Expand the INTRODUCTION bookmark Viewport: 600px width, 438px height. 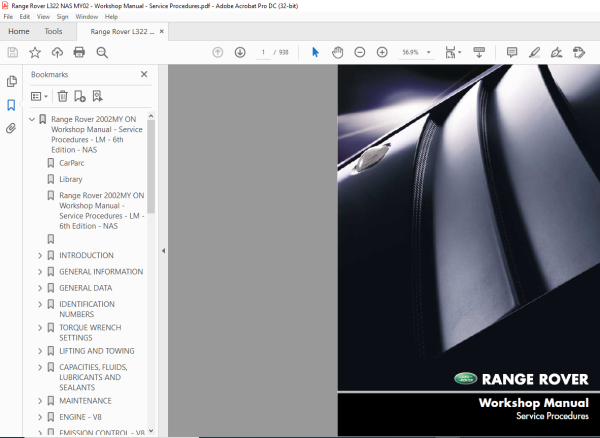tap(40, 255)
